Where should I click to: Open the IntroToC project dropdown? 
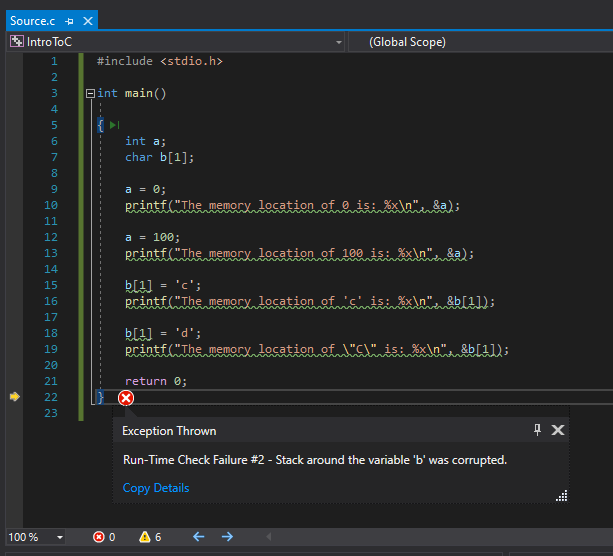339,42
